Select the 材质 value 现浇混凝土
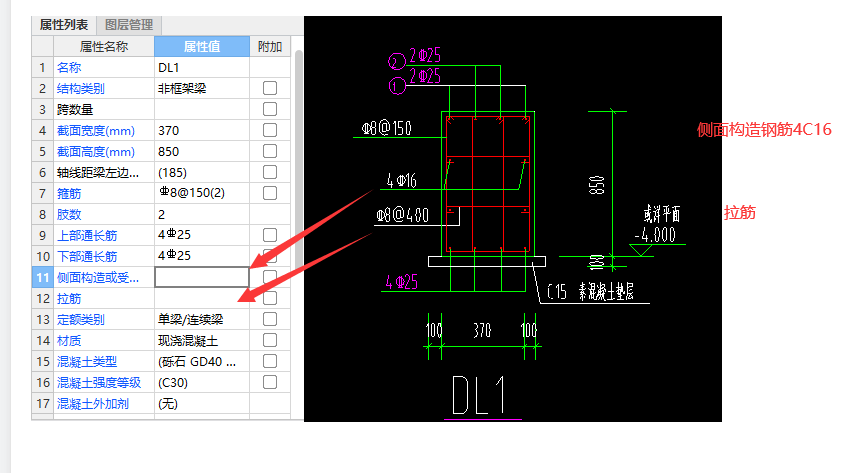Viewport: 852px width, 473px height. (x=188, y=341)
